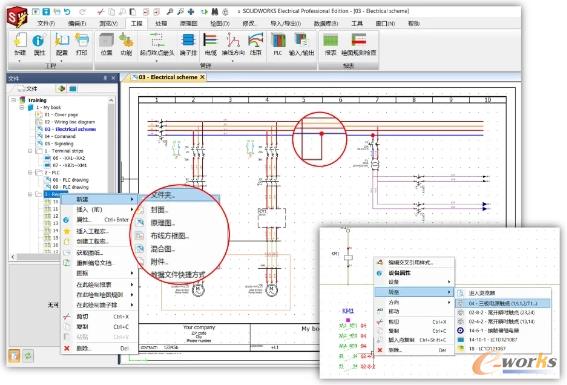Click the Print (打印) ribbon icon
The height and width of the screenshot is (385, 567).
pyautogui.click(x=81, y=44)
